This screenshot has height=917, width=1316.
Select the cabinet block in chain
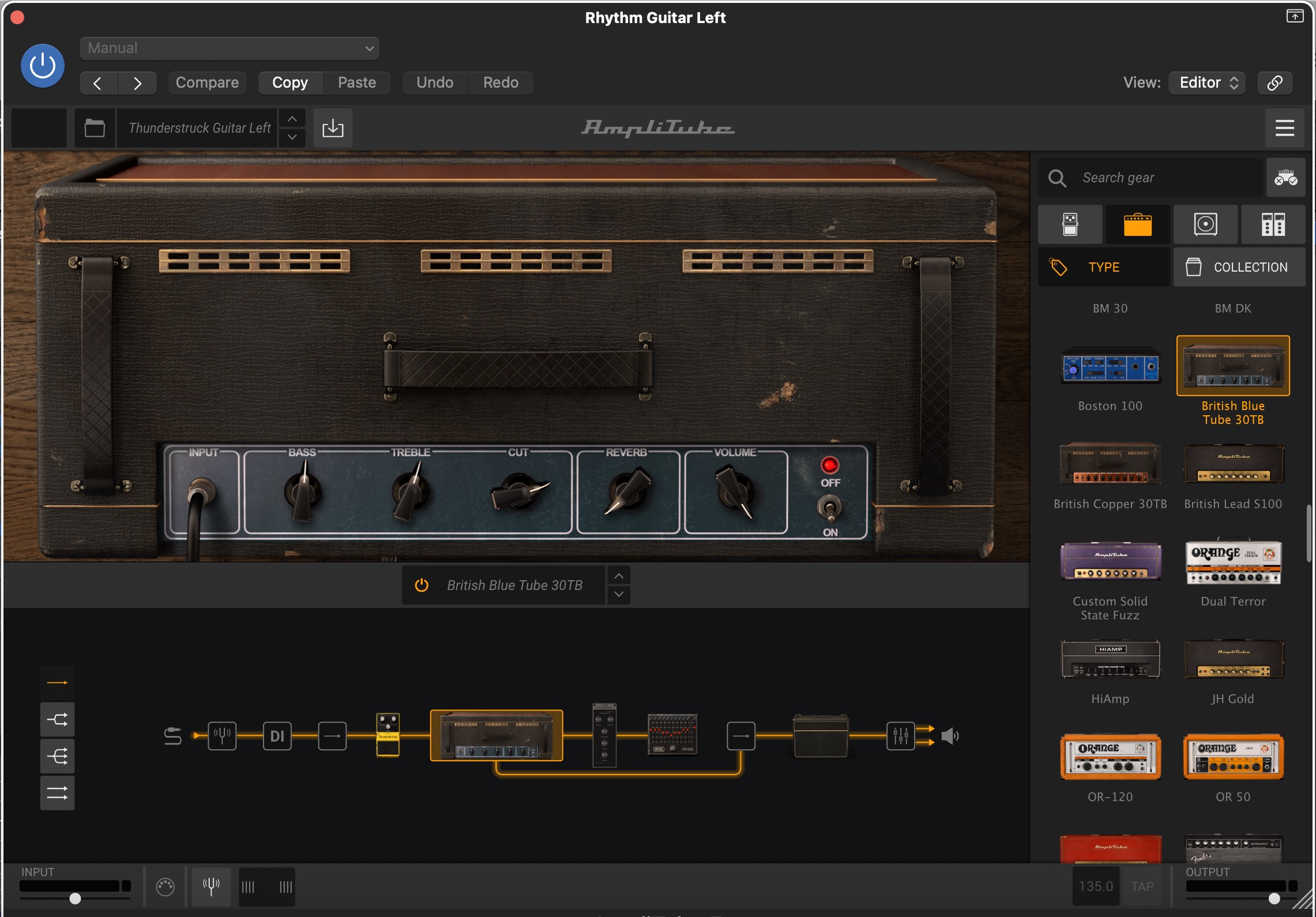tap(821, 735)
